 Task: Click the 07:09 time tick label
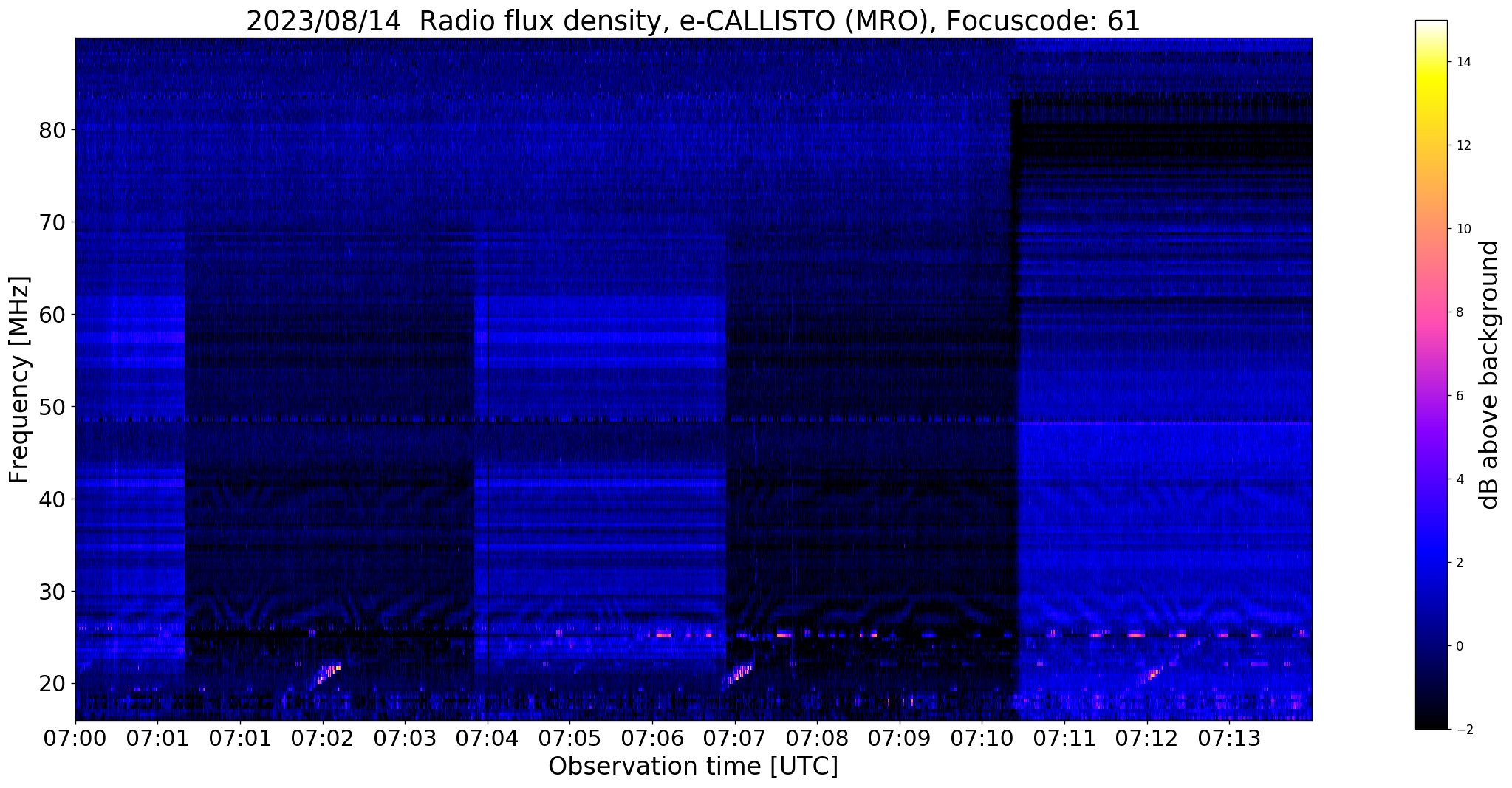(899, 739)
